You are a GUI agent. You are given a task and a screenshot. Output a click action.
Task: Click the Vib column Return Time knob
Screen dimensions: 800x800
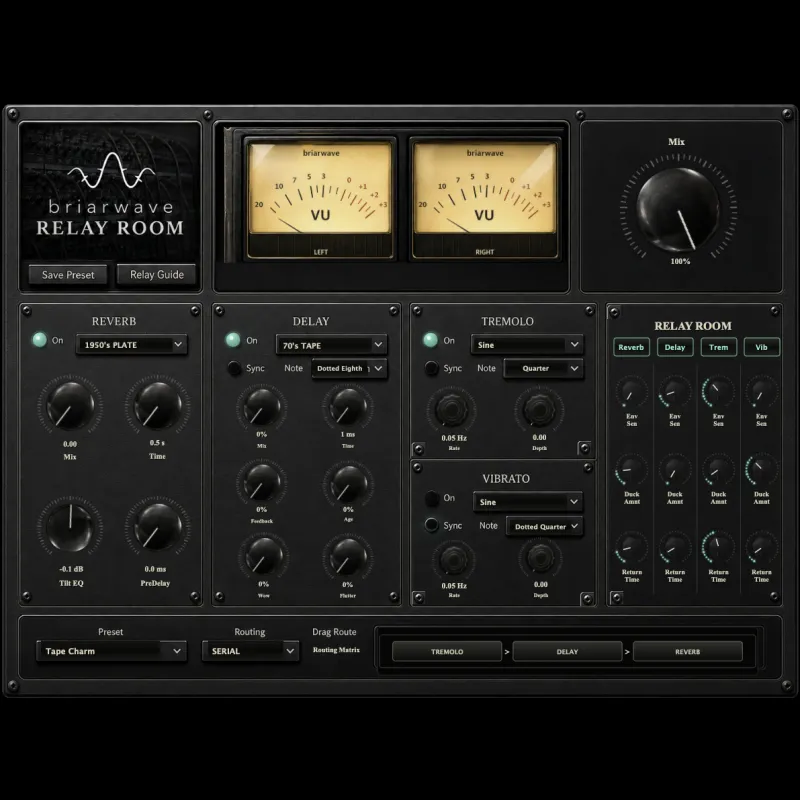pyautogui.click(x=761, y=548)
